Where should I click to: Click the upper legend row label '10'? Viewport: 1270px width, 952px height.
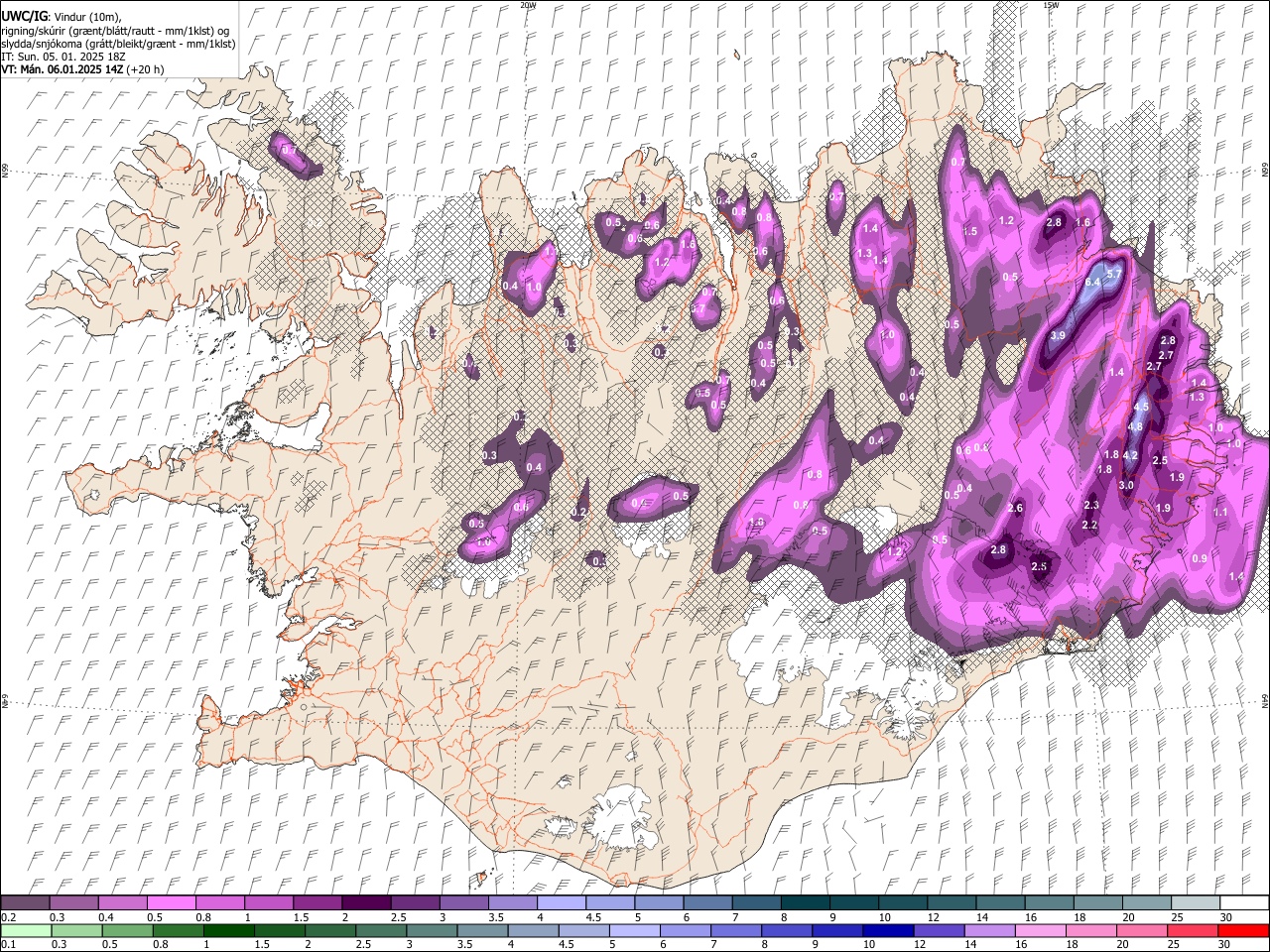click(884, 917)
